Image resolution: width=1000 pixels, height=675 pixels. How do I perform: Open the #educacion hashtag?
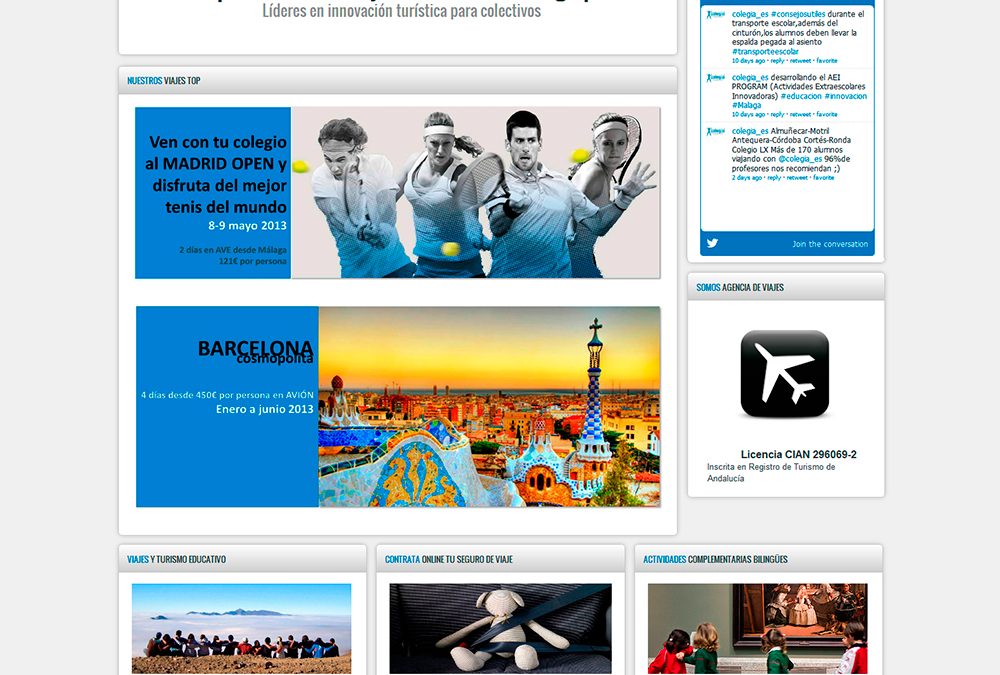(x=801, y=96)
